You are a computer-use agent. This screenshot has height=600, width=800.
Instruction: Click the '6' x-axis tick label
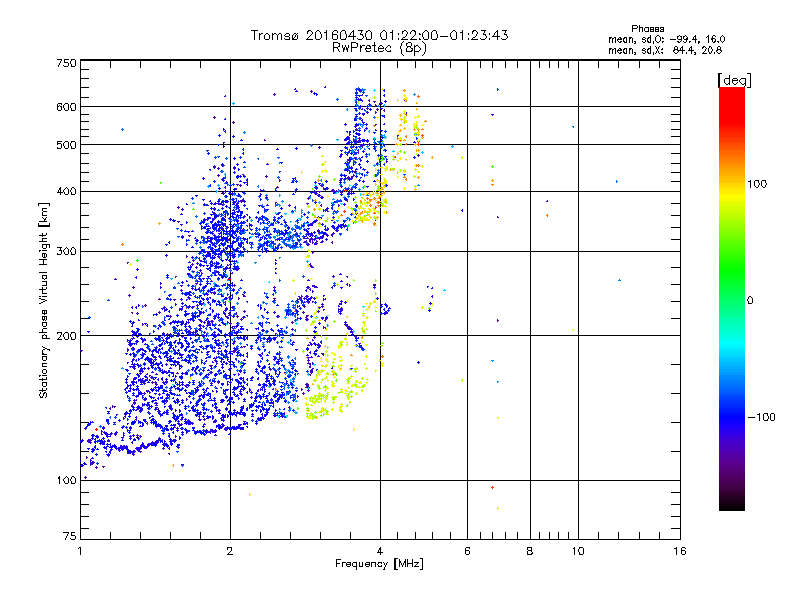pyautogui.click(x=467, y=551)
